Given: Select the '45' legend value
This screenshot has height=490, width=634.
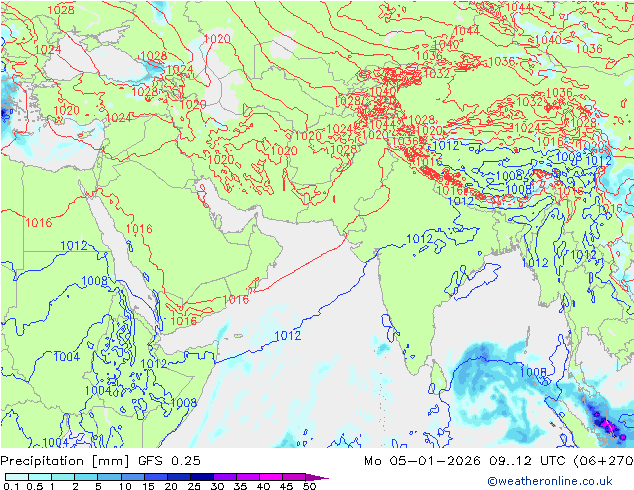Looking at the screenshot, I should (286, 486).
